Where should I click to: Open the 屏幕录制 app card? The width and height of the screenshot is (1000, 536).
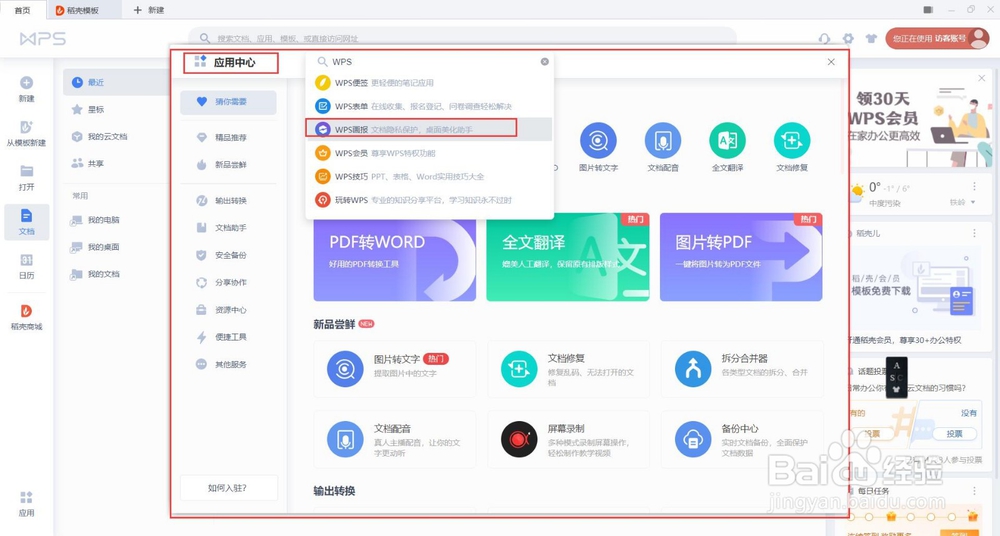[x=568, y=439]
